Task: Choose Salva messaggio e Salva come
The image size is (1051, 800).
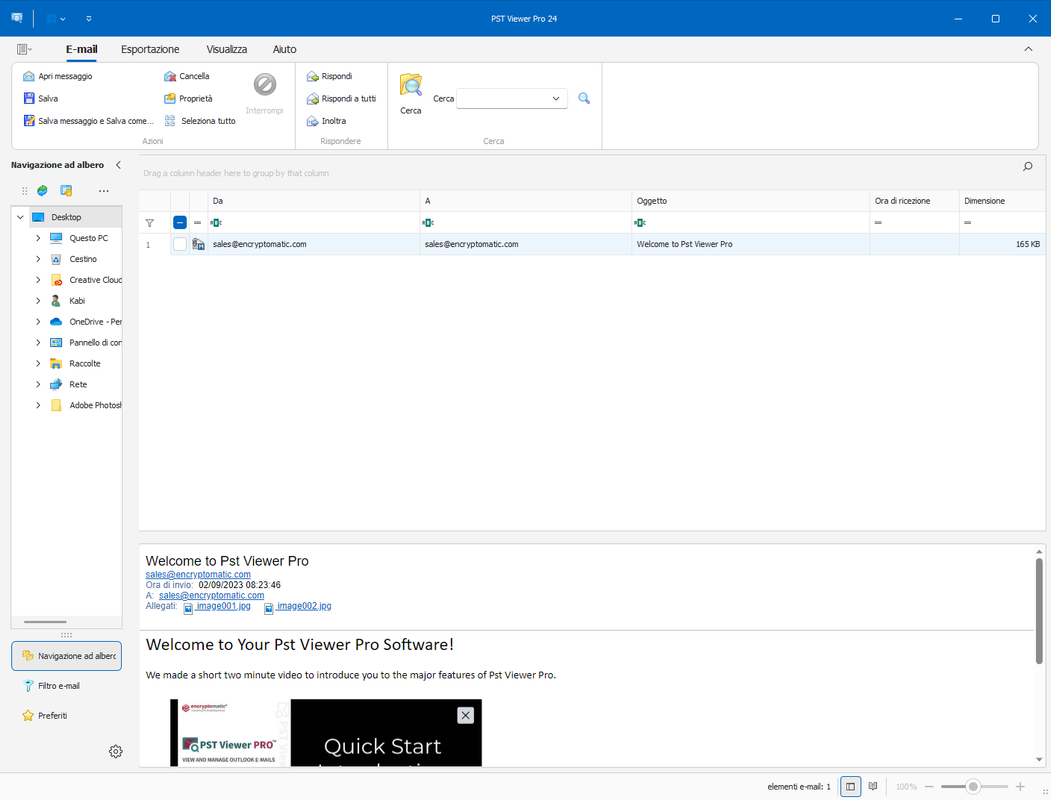Action: tap(88, 121)
